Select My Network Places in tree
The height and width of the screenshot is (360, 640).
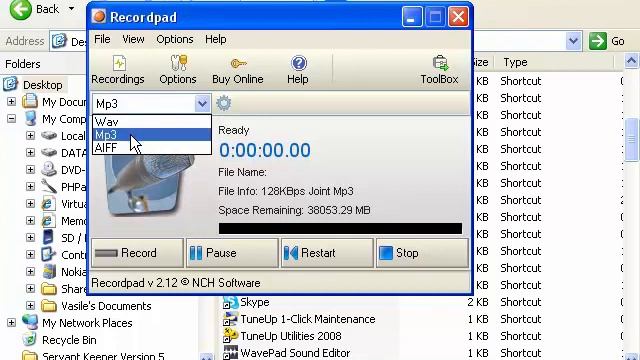tap(87, 323)
